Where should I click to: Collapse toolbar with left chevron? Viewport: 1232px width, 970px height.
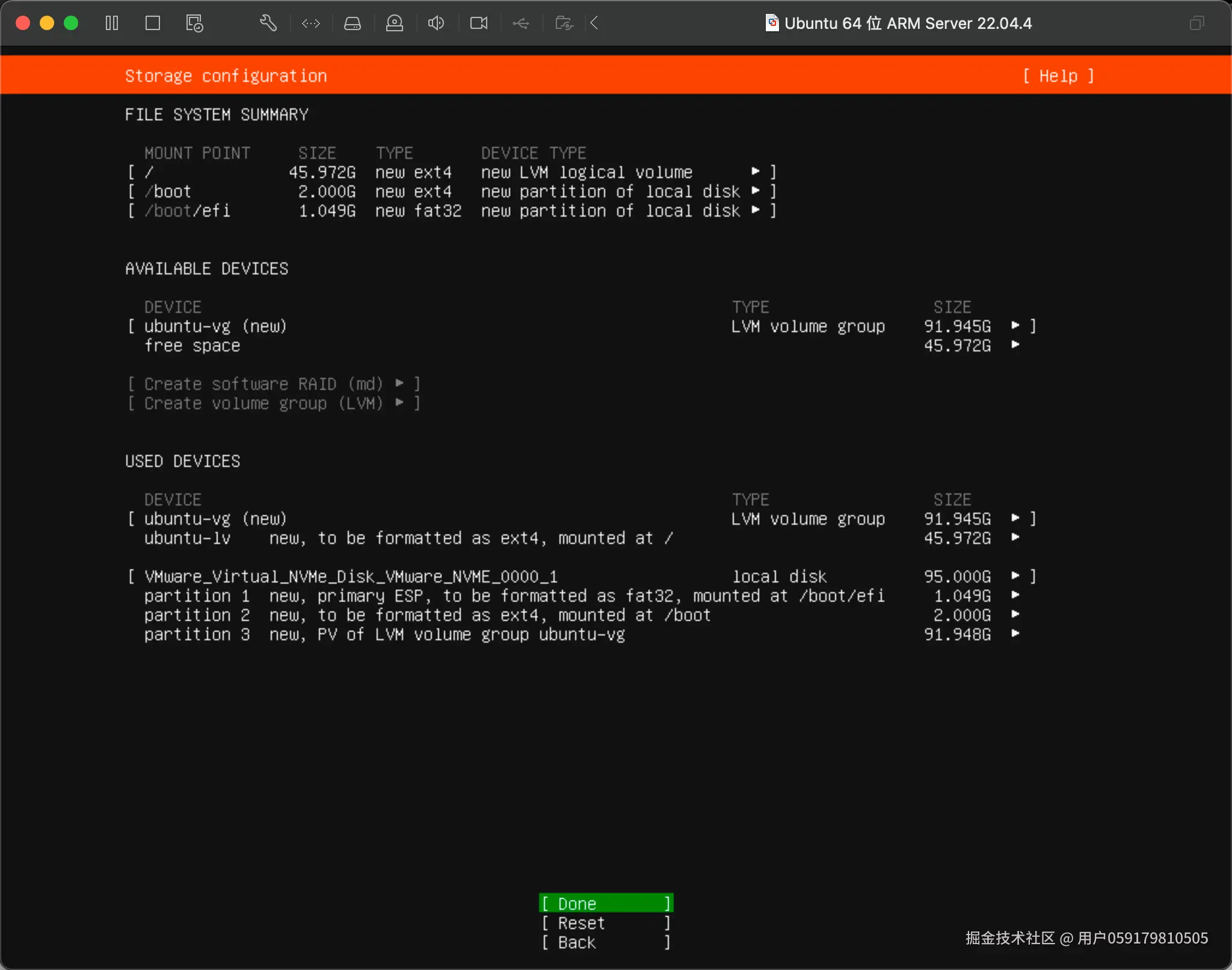pos(594,23)
